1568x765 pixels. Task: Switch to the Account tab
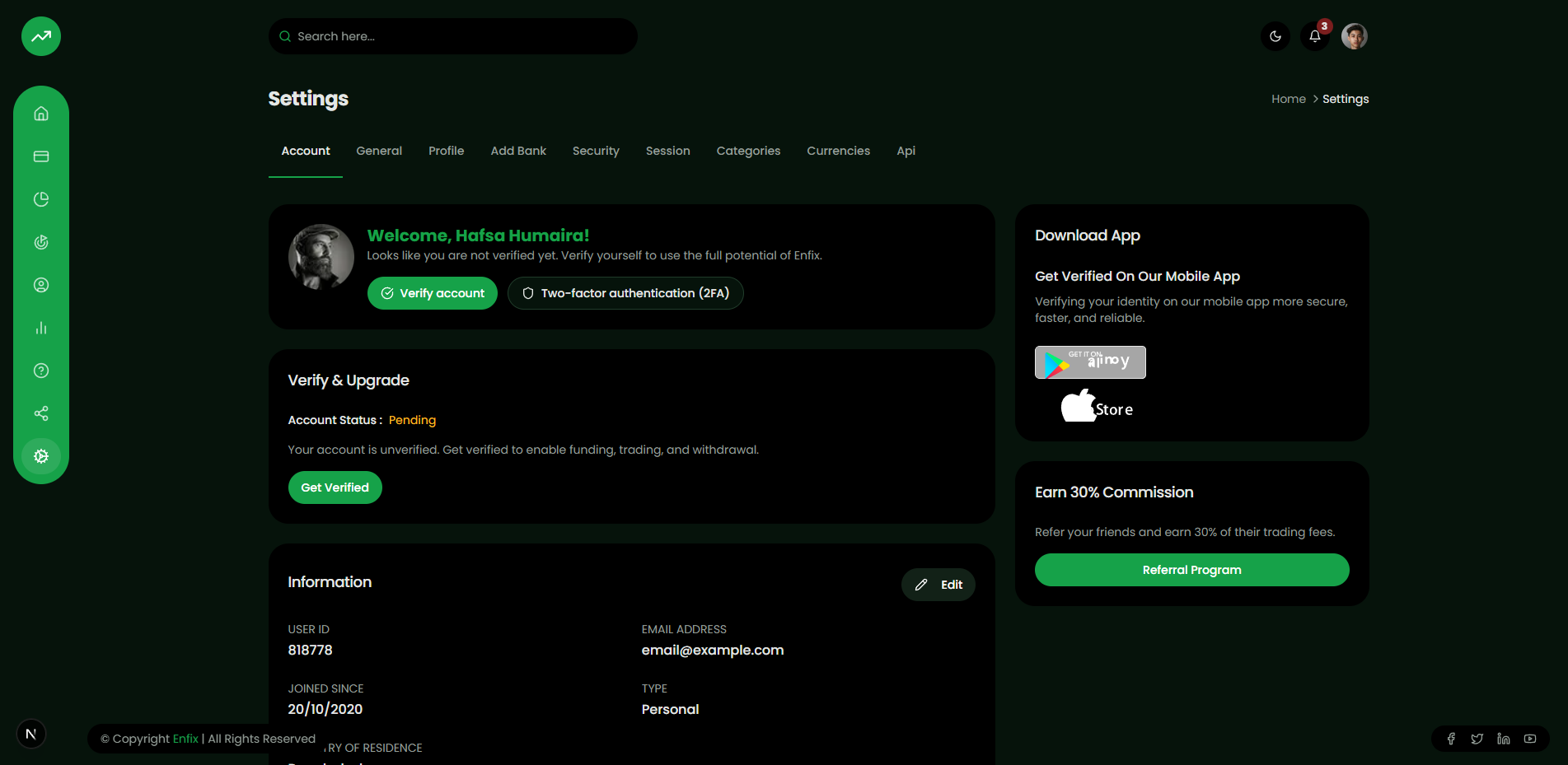click(306, 152)
